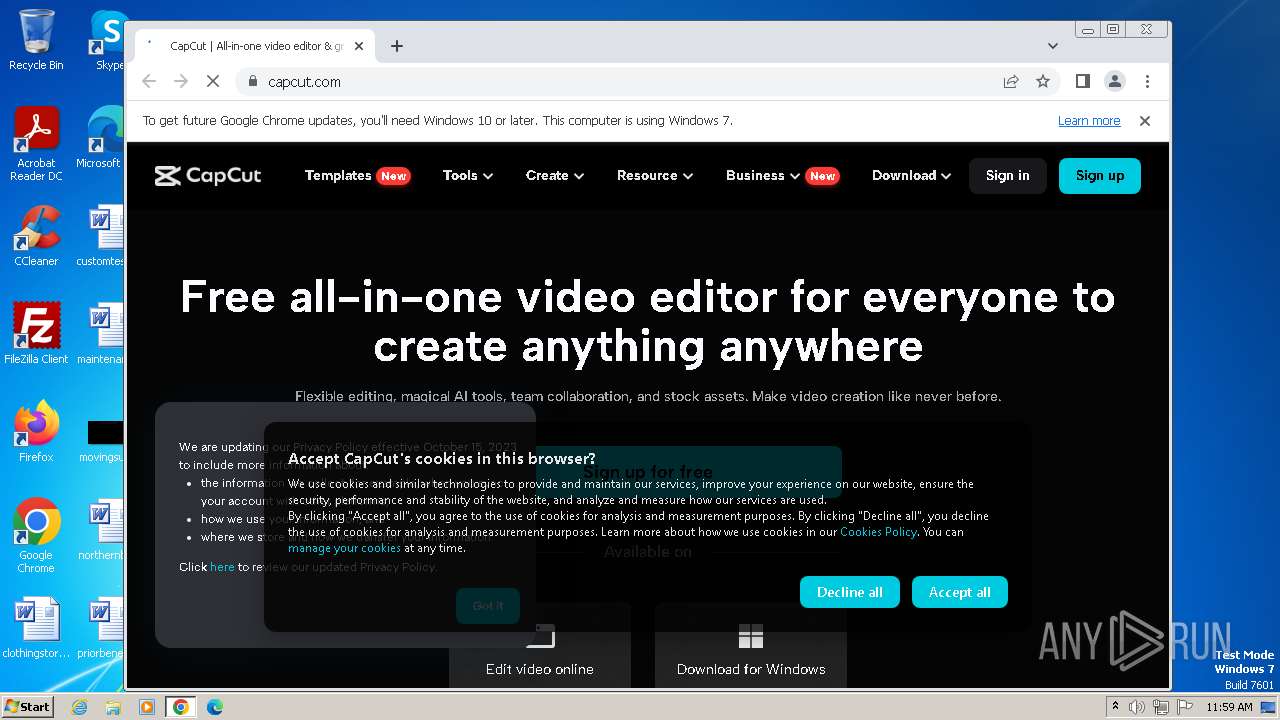
Task: View site security lock info
Action: point(252,82)
